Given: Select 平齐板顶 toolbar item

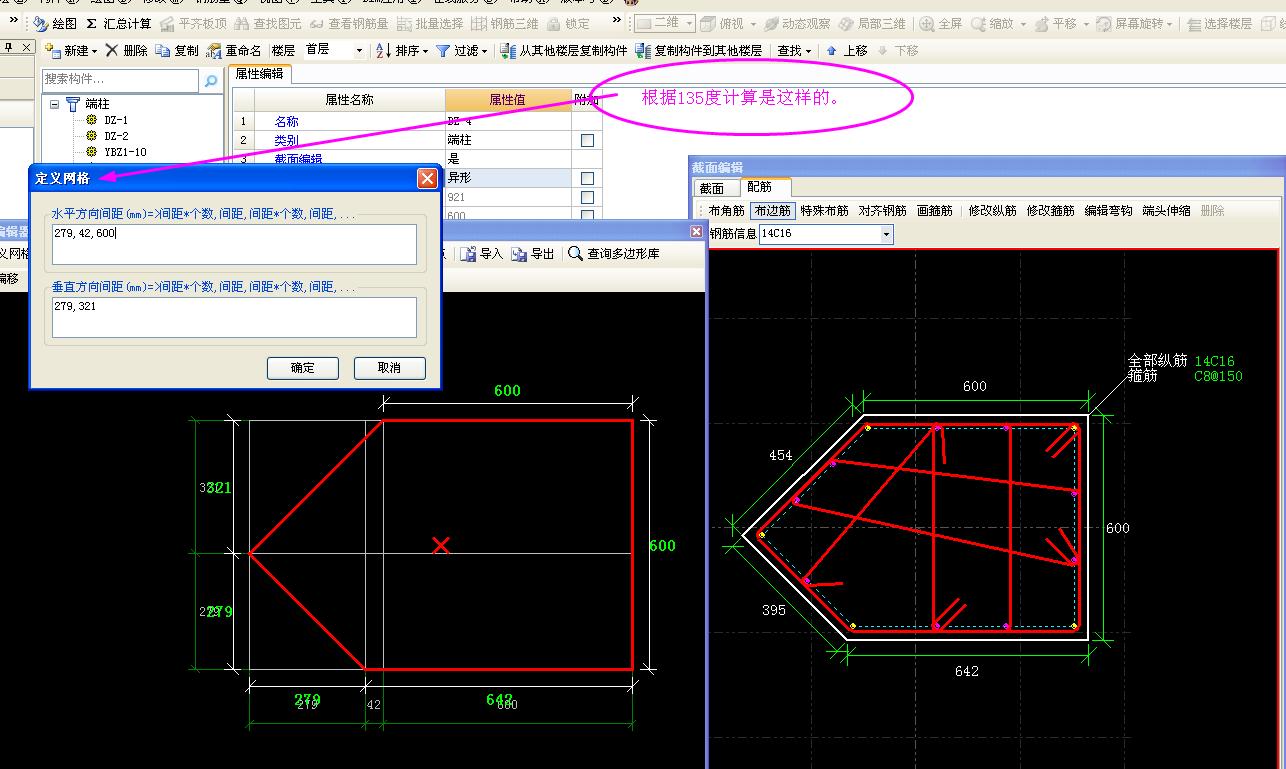Looking at the screenshot, I should (193, 23).
